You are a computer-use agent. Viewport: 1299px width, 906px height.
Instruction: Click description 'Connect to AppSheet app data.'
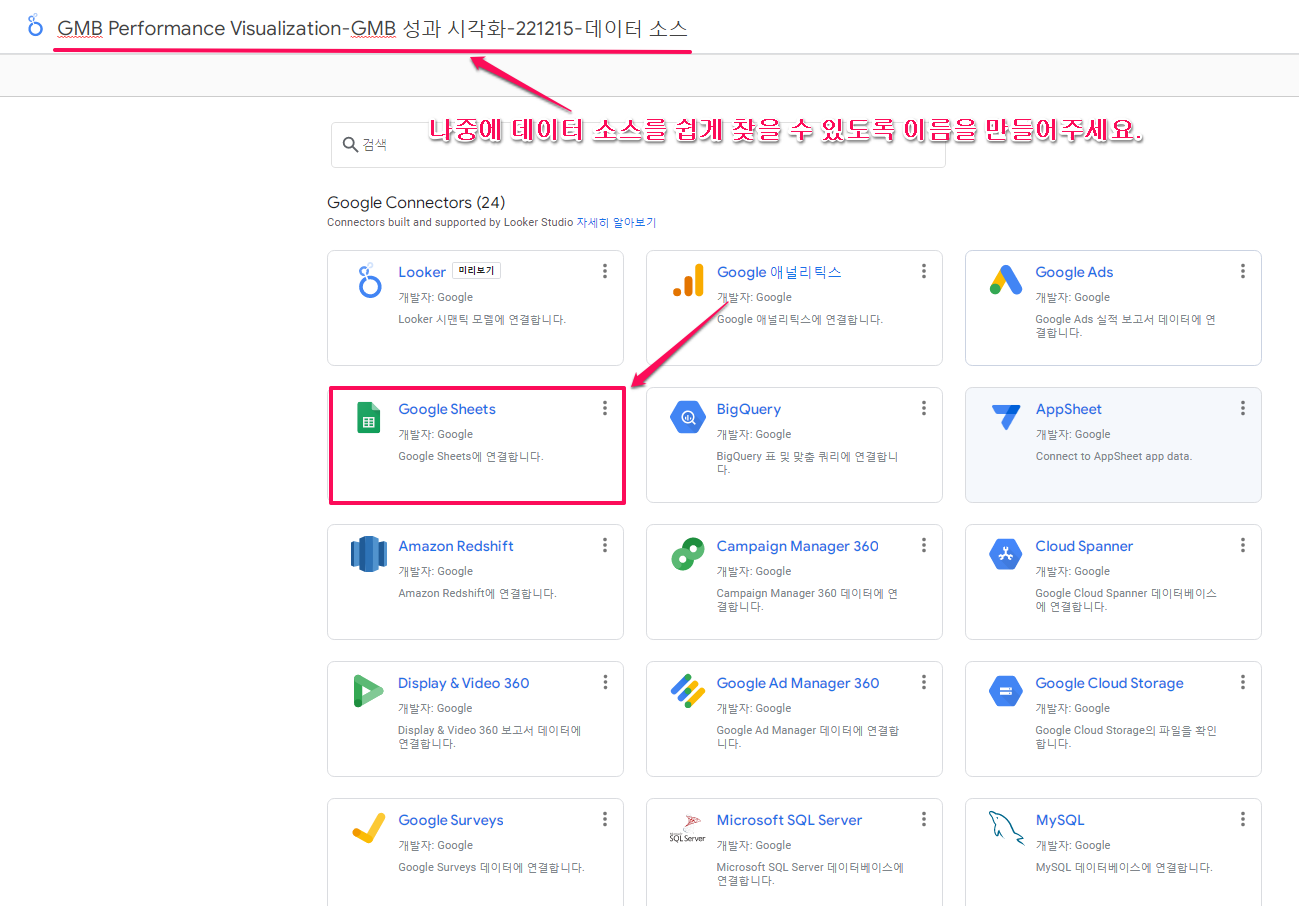[x=1114, y=456]
